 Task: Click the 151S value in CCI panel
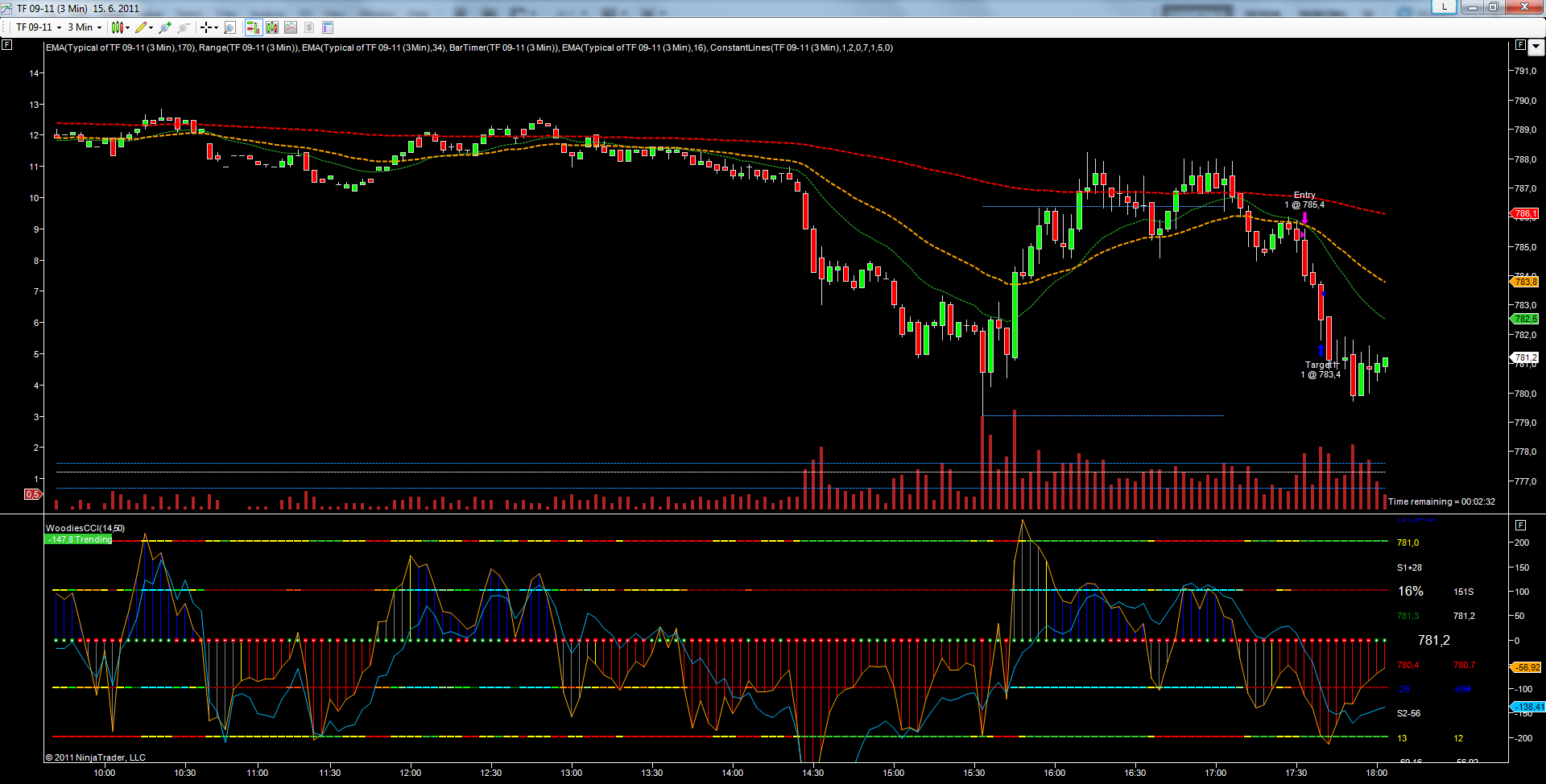pyautogui.click(x=1463, y=592)
